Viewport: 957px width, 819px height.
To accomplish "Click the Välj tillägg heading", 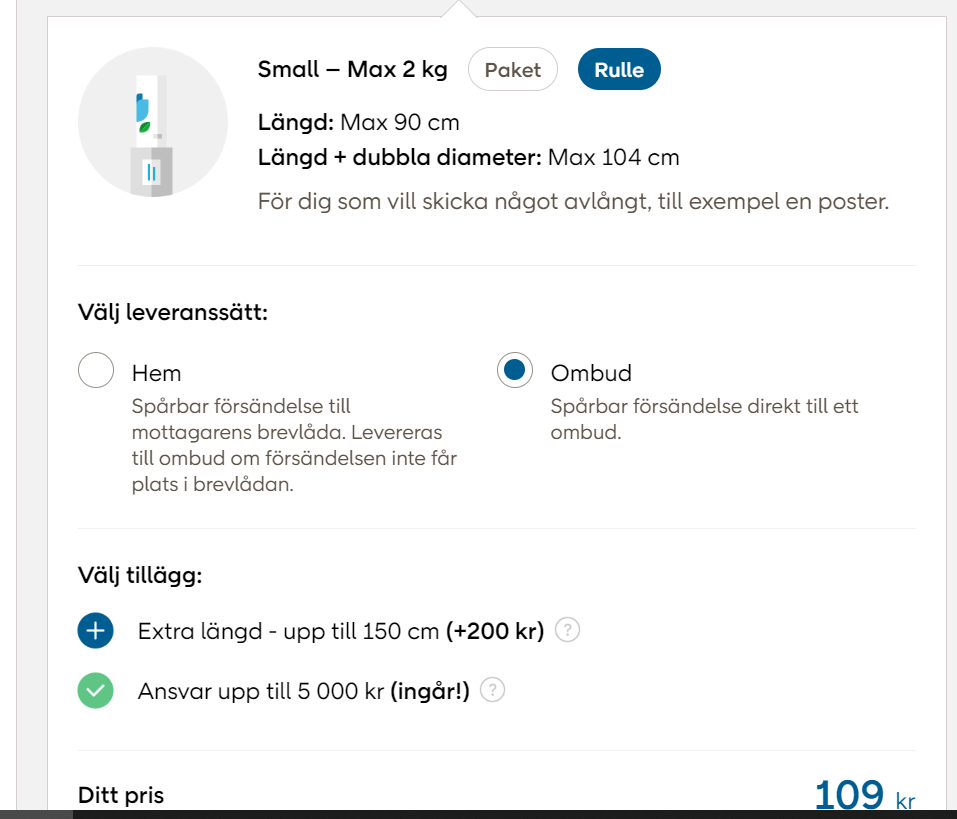I will tap(140, 575).
